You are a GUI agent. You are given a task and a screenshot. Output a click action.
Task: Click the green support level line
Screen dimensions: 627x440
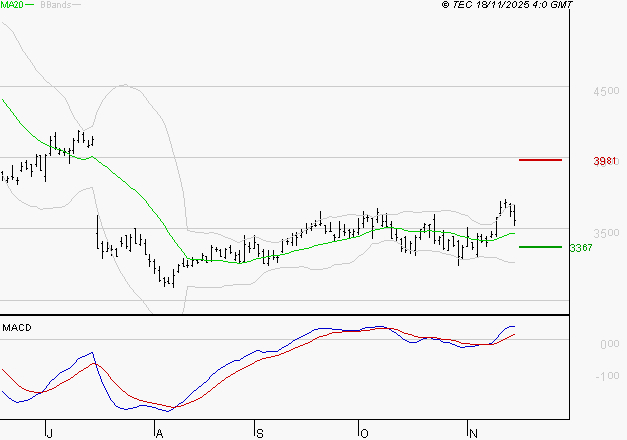pos(540,247)
